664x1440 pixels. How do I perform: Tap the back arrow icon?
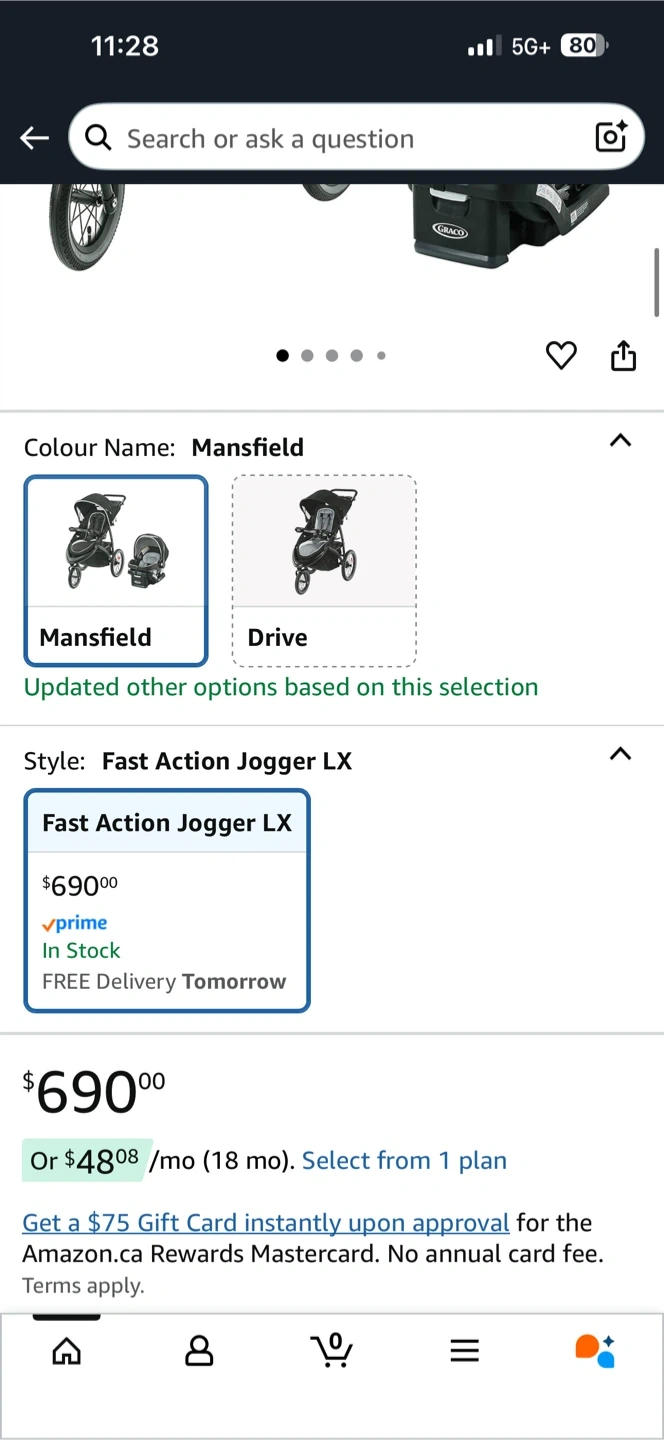click(35, 138)
